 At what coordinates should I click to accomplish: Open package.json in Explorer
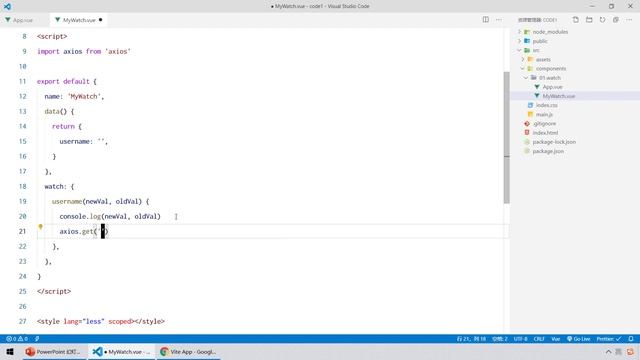(548, 151)
